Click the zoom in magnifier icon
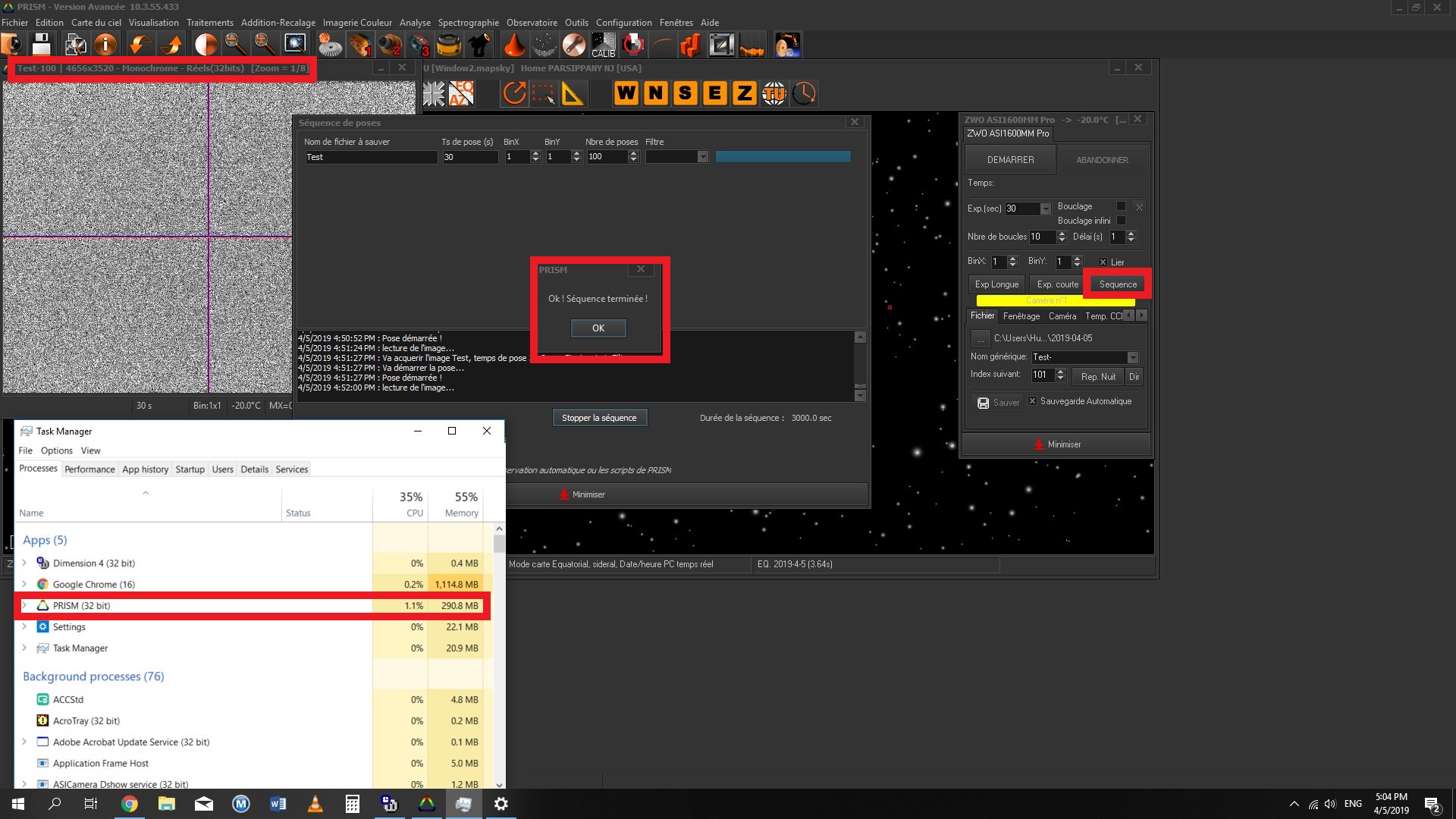 pos(265,45)
